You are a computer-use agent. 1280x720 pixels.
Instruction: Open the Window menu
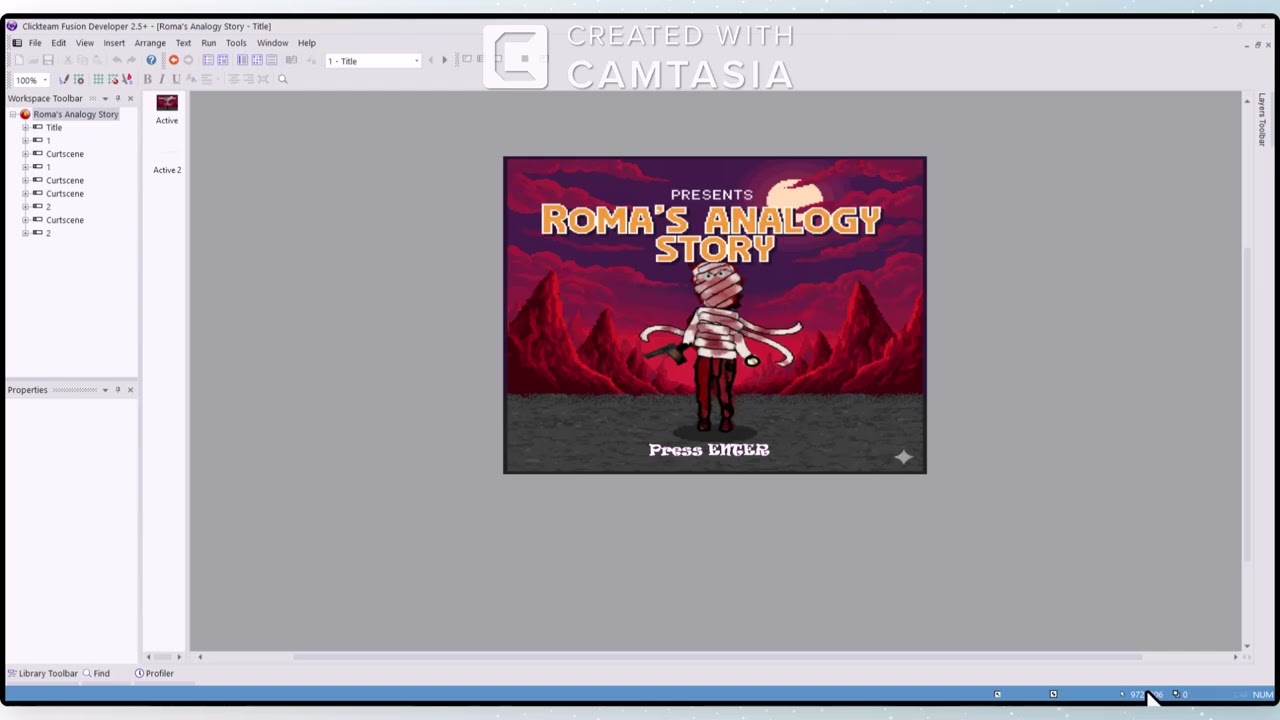click(272, 43)
